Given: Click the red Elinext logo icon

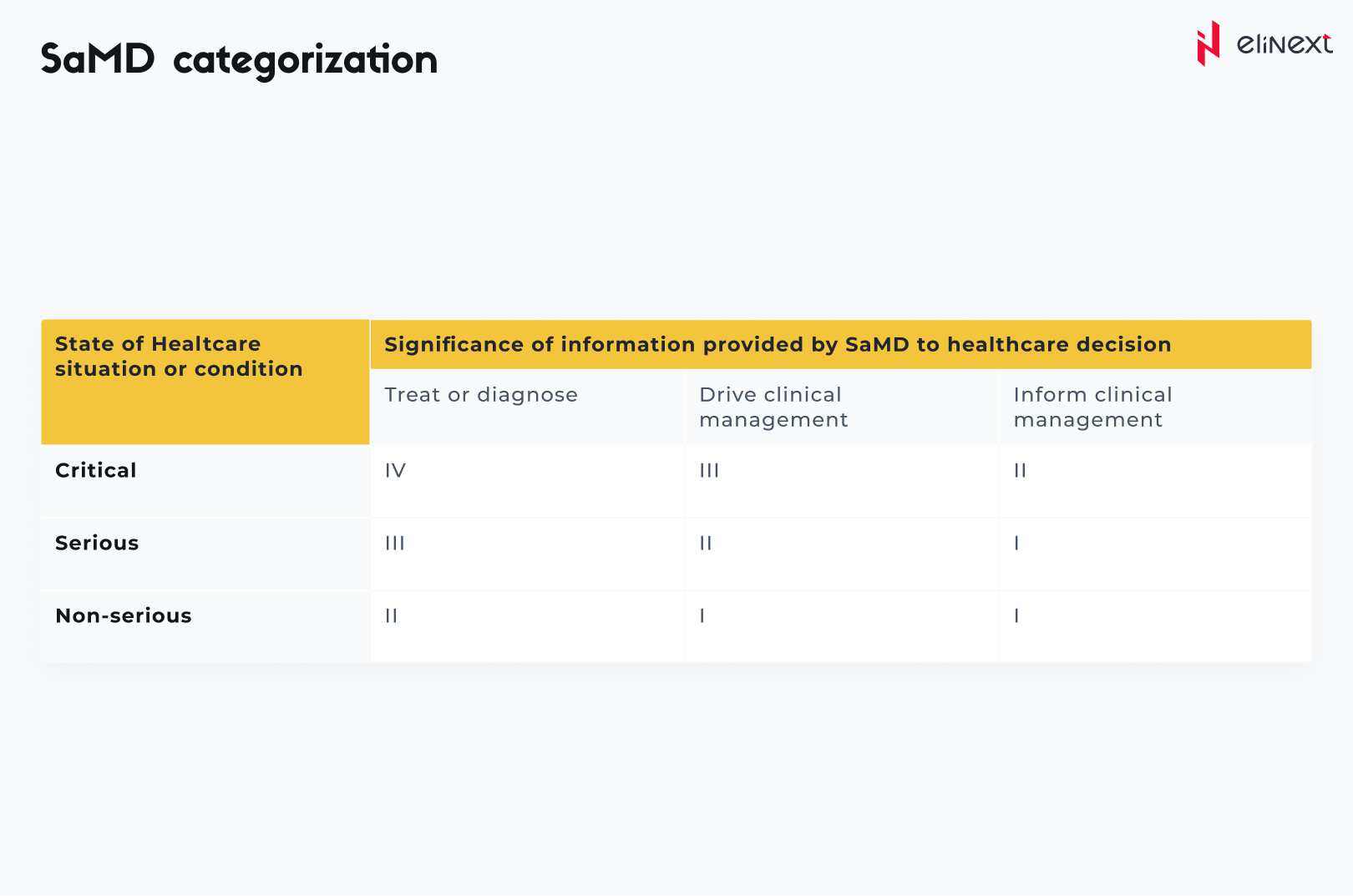Looking at the screenshot, I should pos(1208,43).
